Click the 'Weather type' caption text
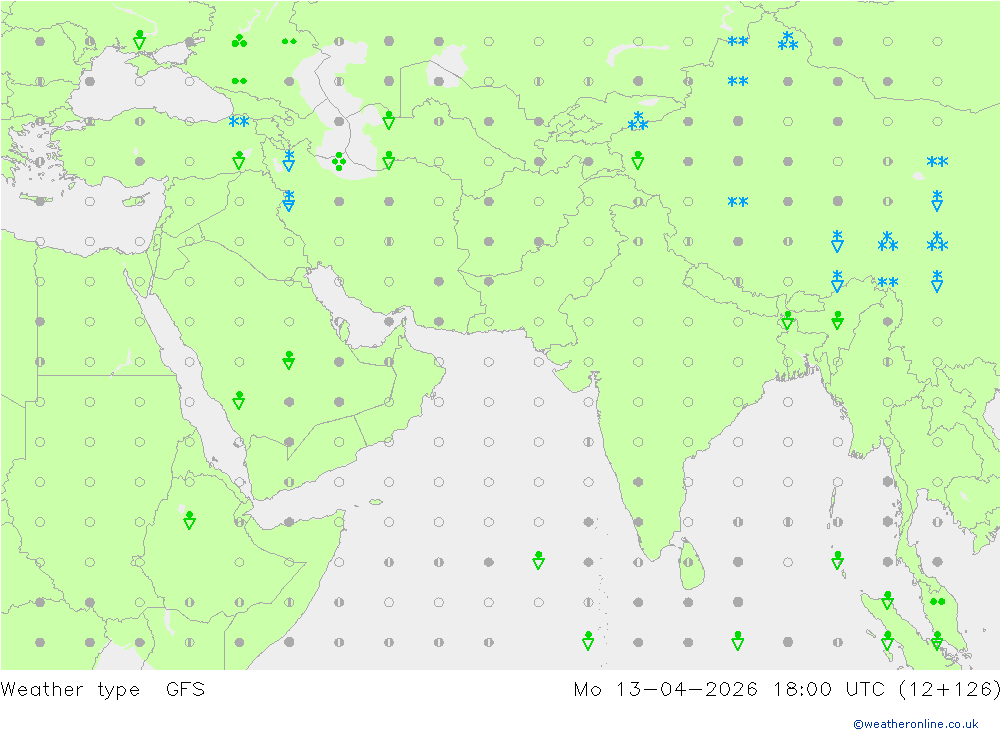 click(x=70, y=690)
